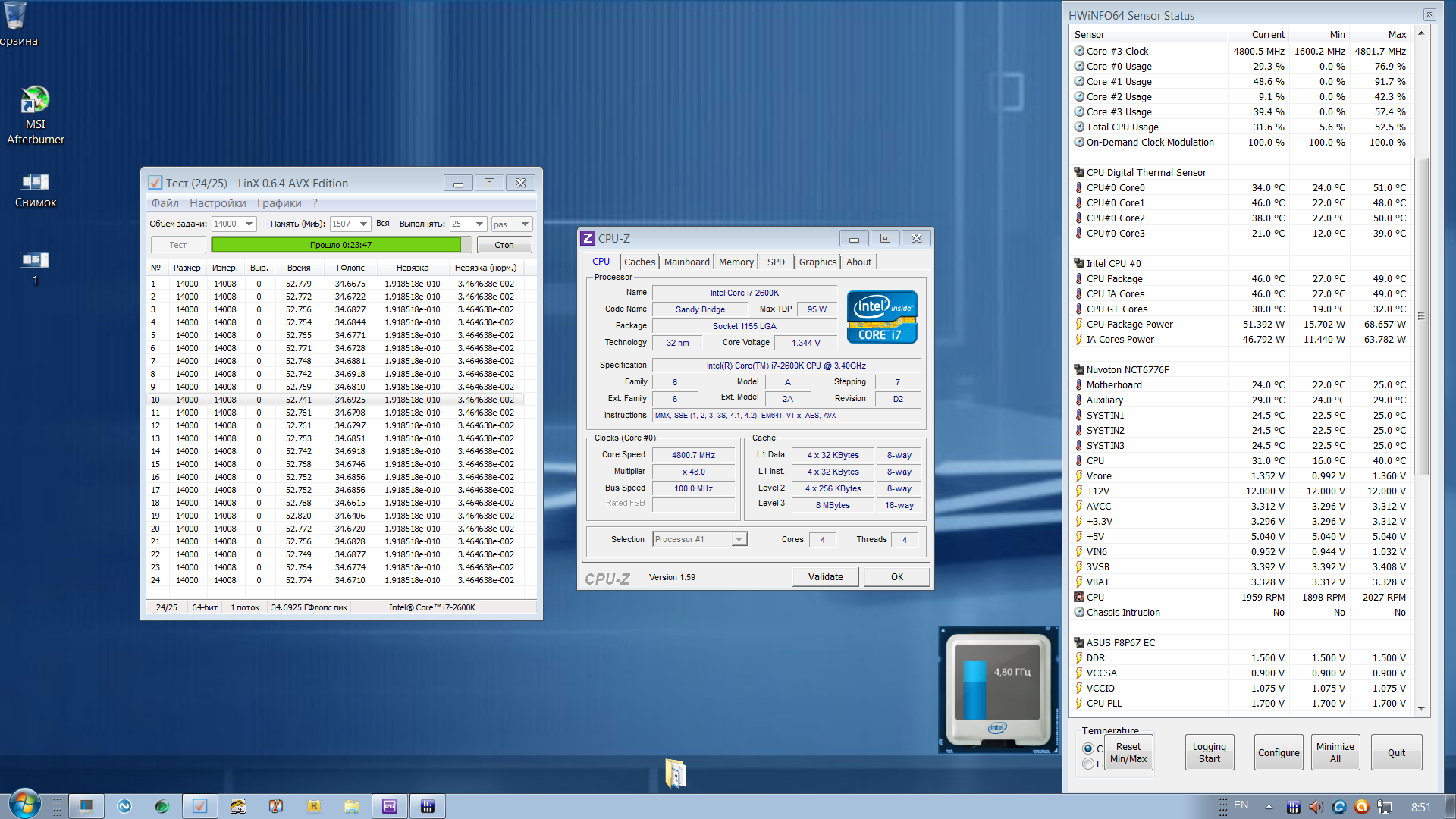Screen dimensions: 1456x819
Task: Click the Max column header in HWiNFO
Action: [x=1381, y=34]
